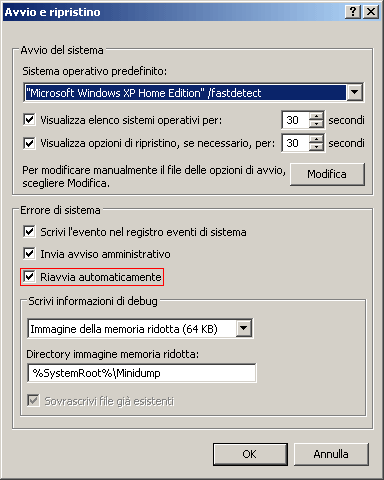Decrease seconds for elenco sistemi operativi
This screenshot has width=384, height=480.
tap(316, 124)
